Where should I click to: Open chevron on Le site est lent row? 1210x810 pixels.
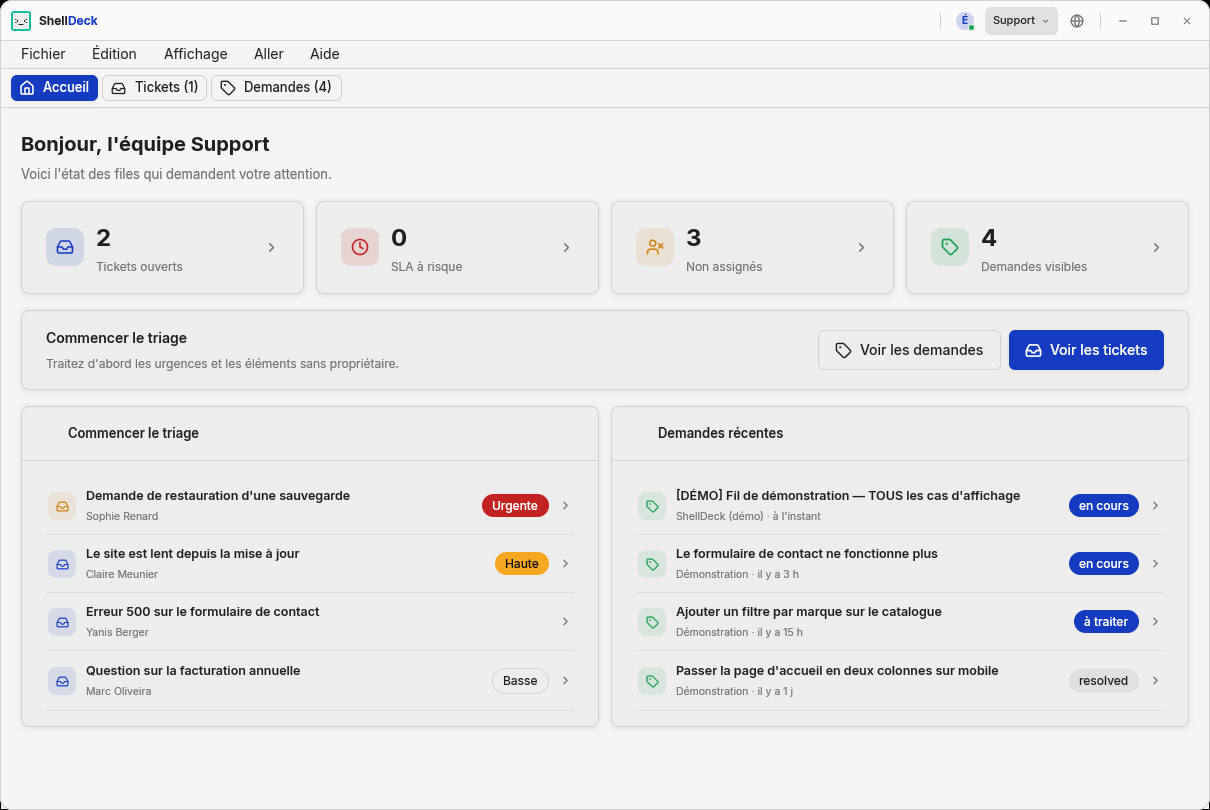tap(565, 563)
